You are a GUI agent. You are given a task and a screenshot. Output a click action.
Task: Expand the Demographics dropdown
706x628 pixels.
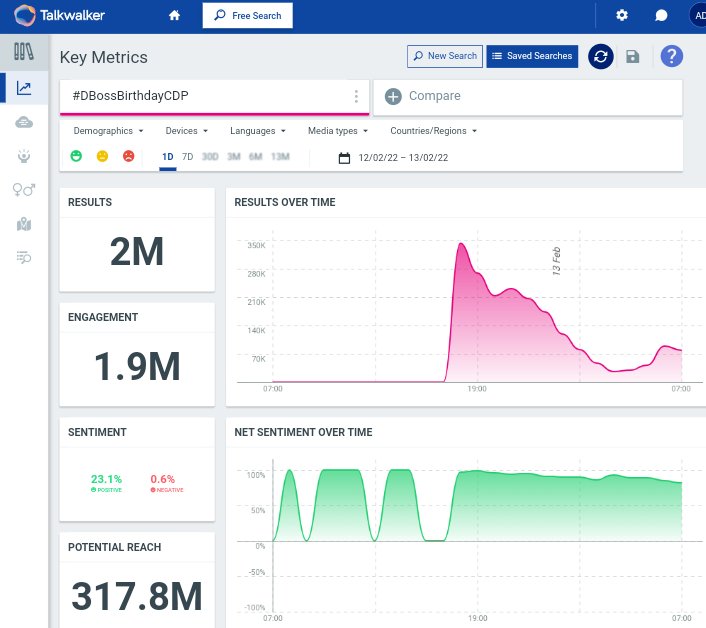pos(108,131)
